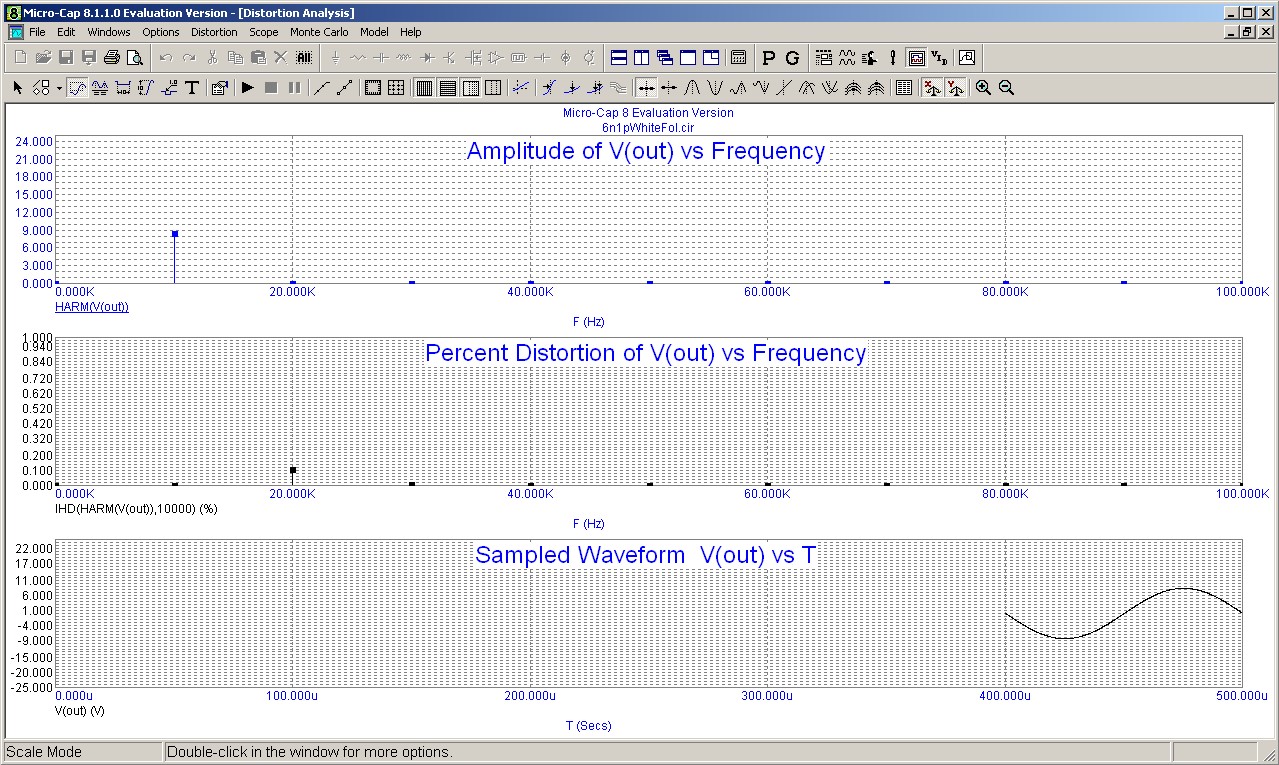Click the 10 kHz amplitude harmonic marker
Image resolution: width=1279 pixels, height=765 pixels.
click(175, 234)
